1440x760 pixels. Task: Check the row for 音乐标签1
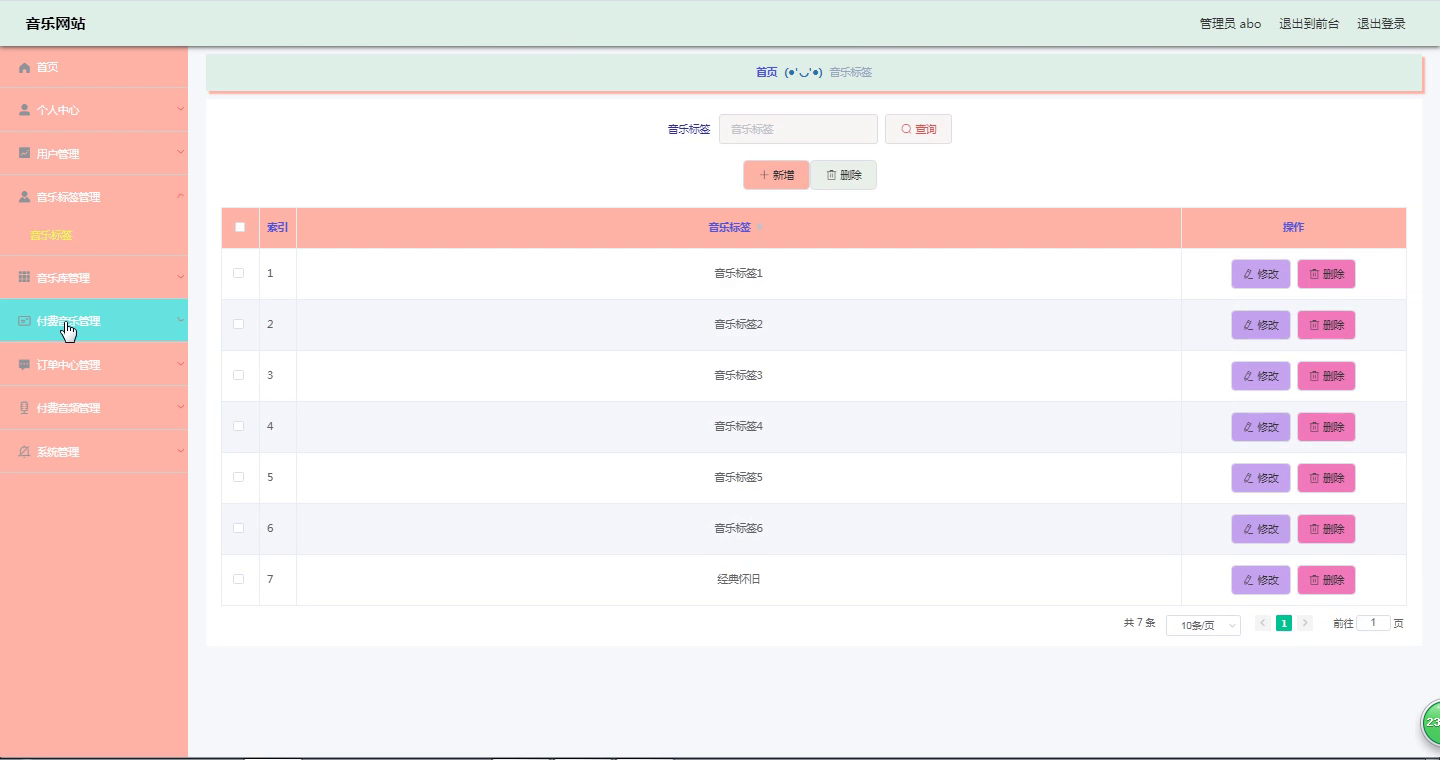click(x=238, y=273)
